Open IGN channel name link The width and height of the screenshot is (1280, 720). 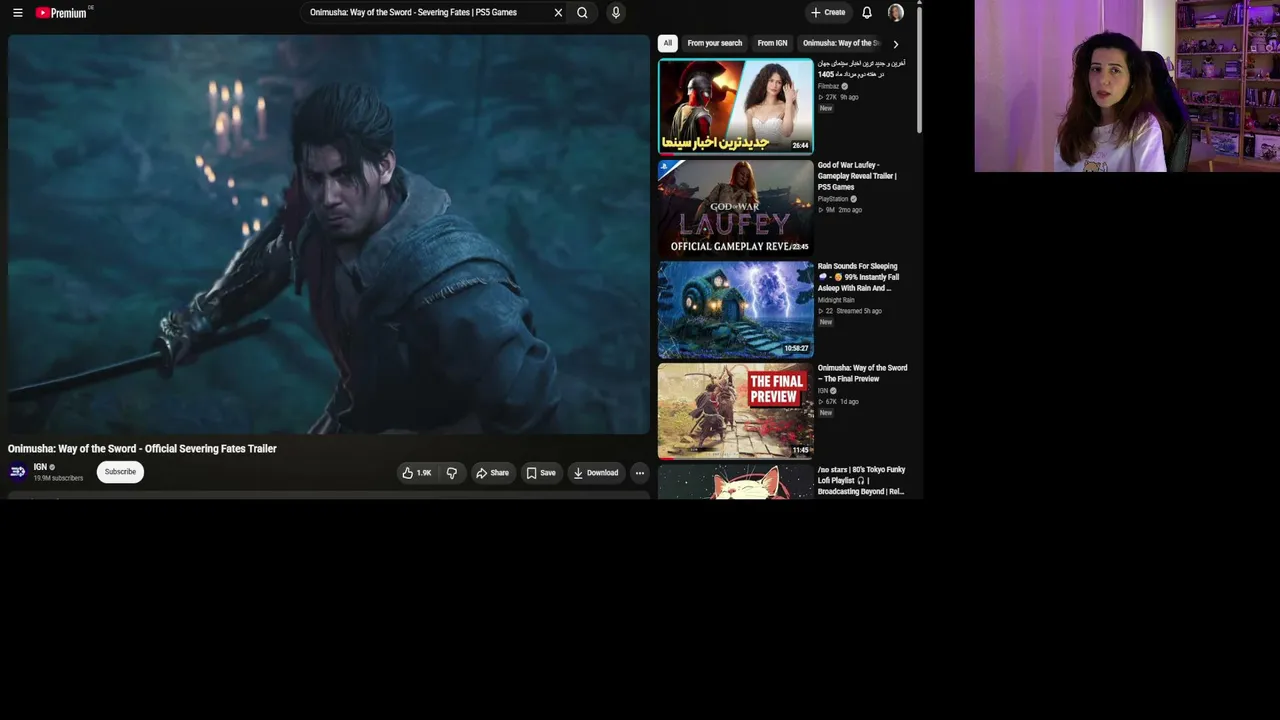[40, 467]
